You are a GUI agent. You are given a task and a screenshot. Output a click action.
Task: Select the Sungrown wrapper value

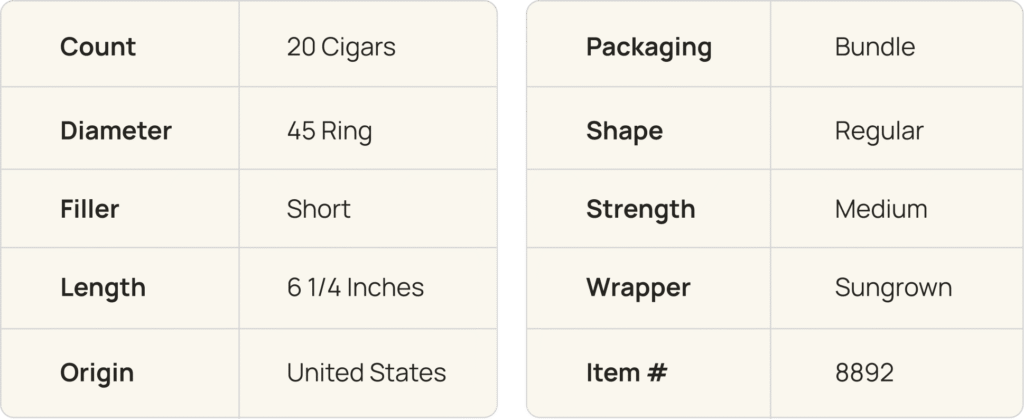pyautogui.click(x=893, y=288)
